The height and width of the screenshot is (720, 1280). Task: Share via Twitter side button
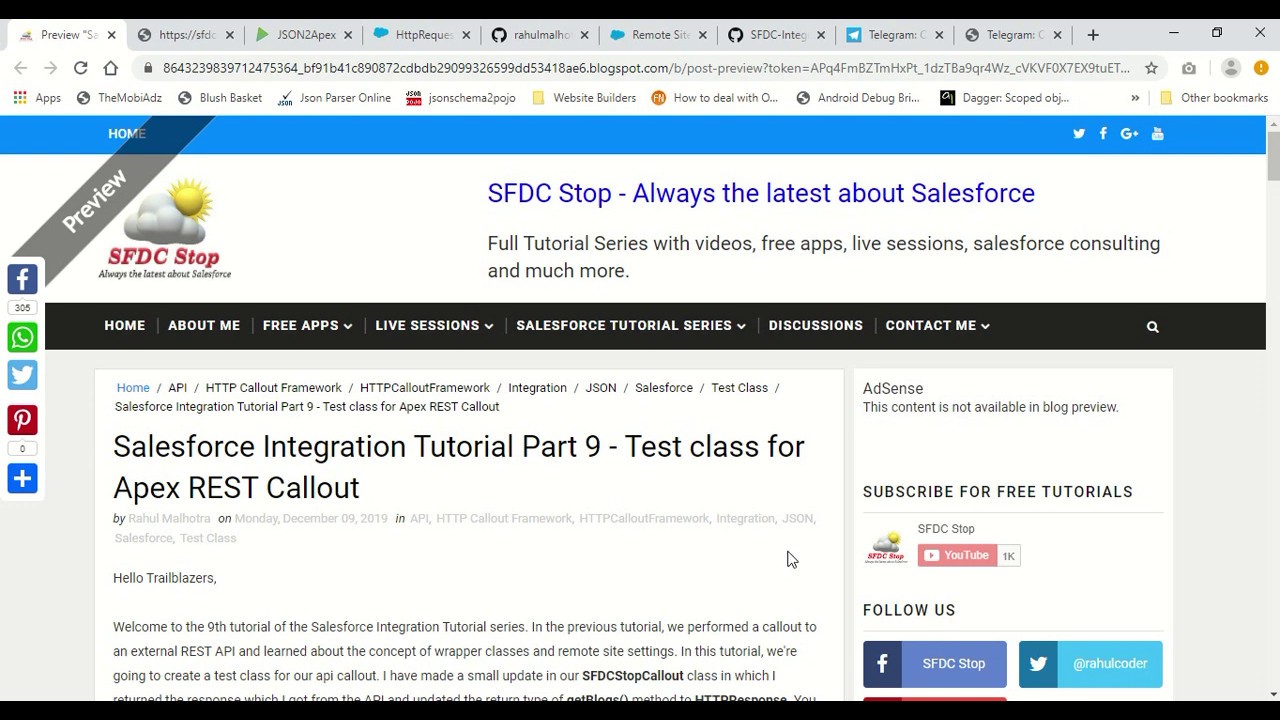(x=22, y=375)
